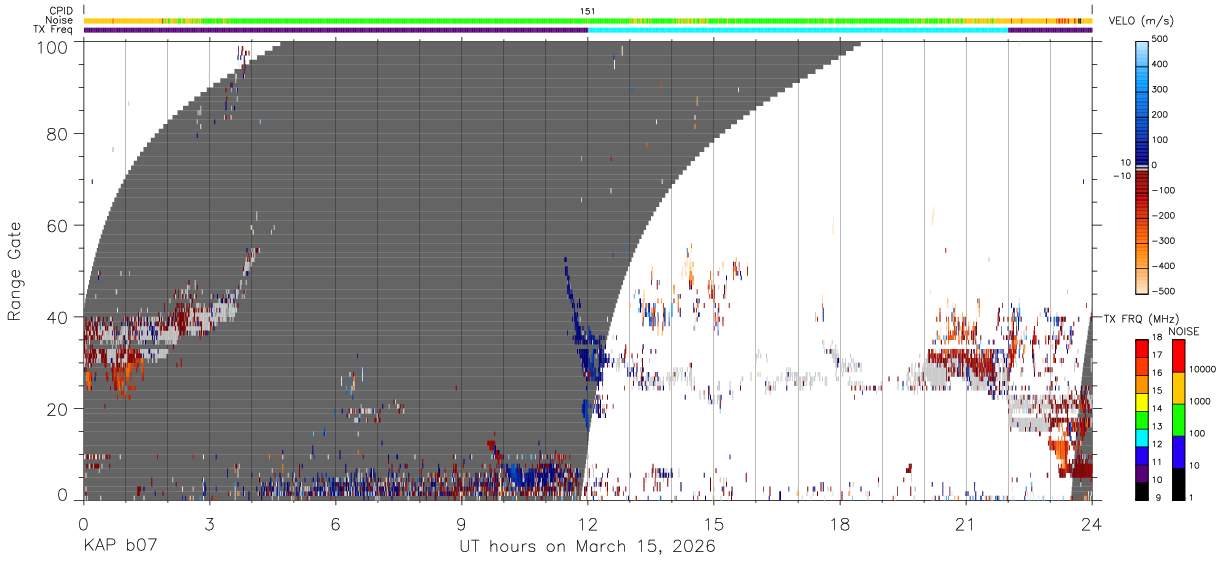
Task: Click the cyan segment of the TX Freq bar
Action: [798, 30]
